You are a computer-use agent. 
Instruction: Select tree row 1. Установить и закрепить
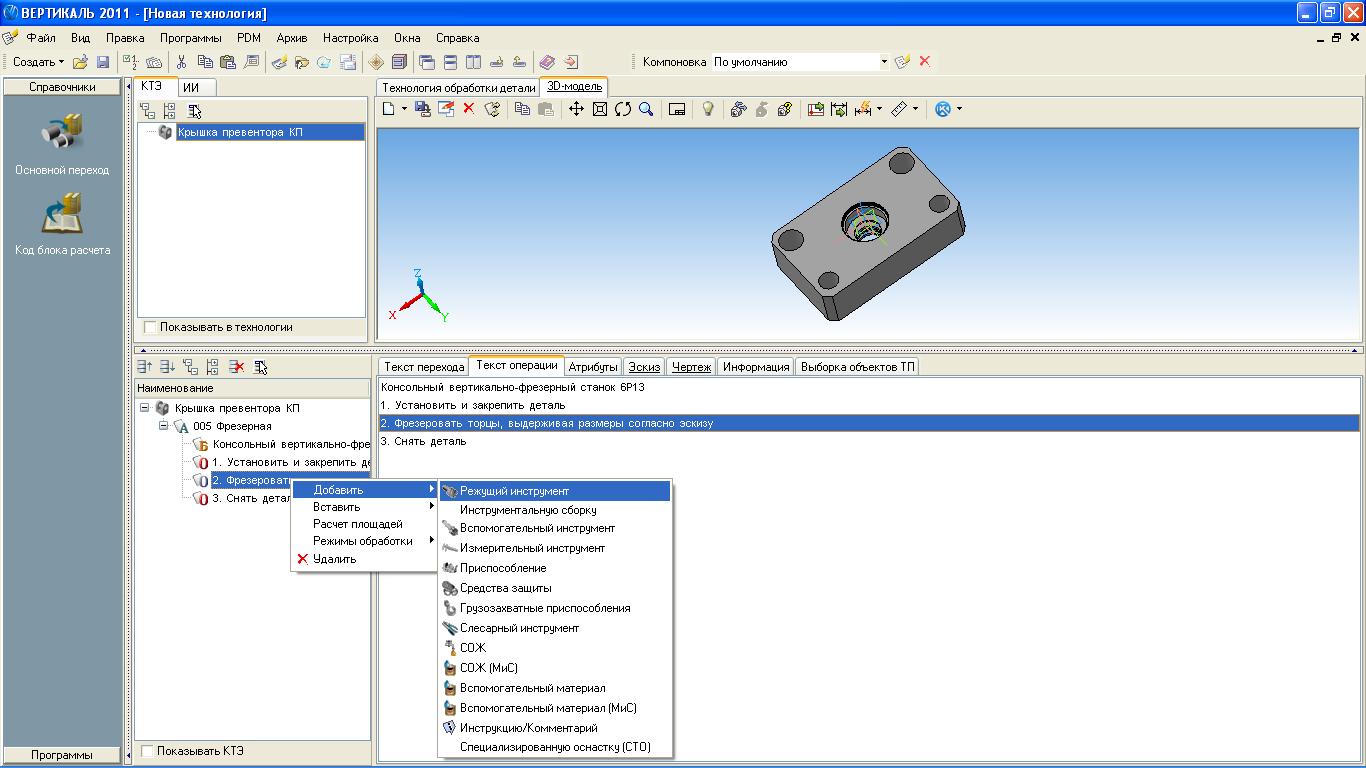click(291, 462)
